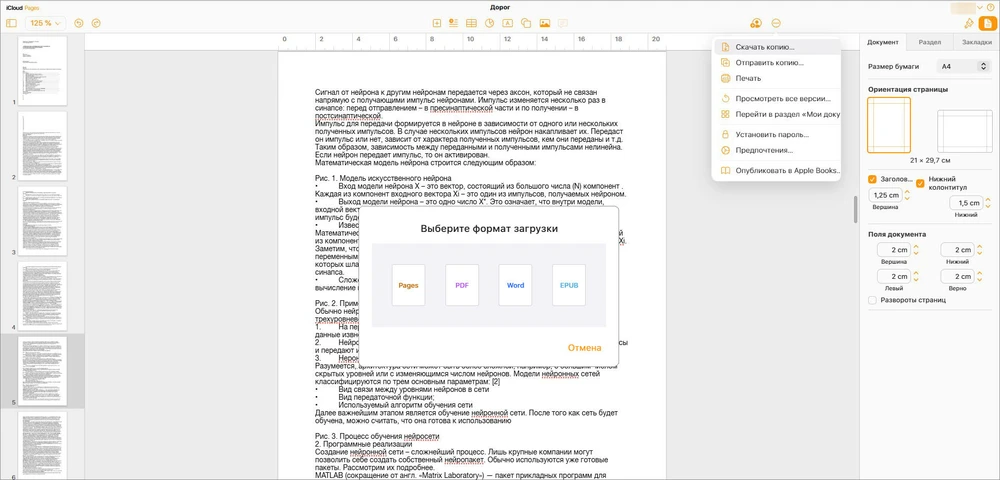This screenshot has width=1000, height=480.
Task: Choose the PDF download format
Action: 462,285
